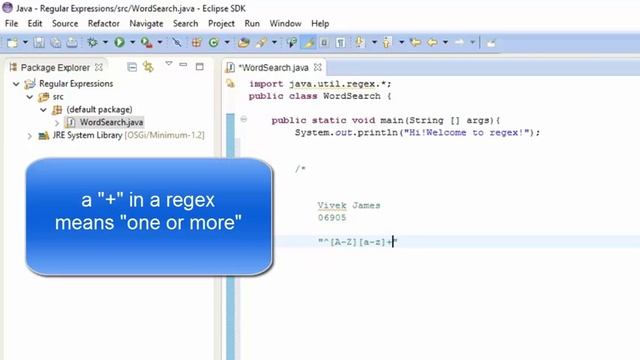
Task: Click the Collapse All icon in Package Explorer
Action: point(132,67)
